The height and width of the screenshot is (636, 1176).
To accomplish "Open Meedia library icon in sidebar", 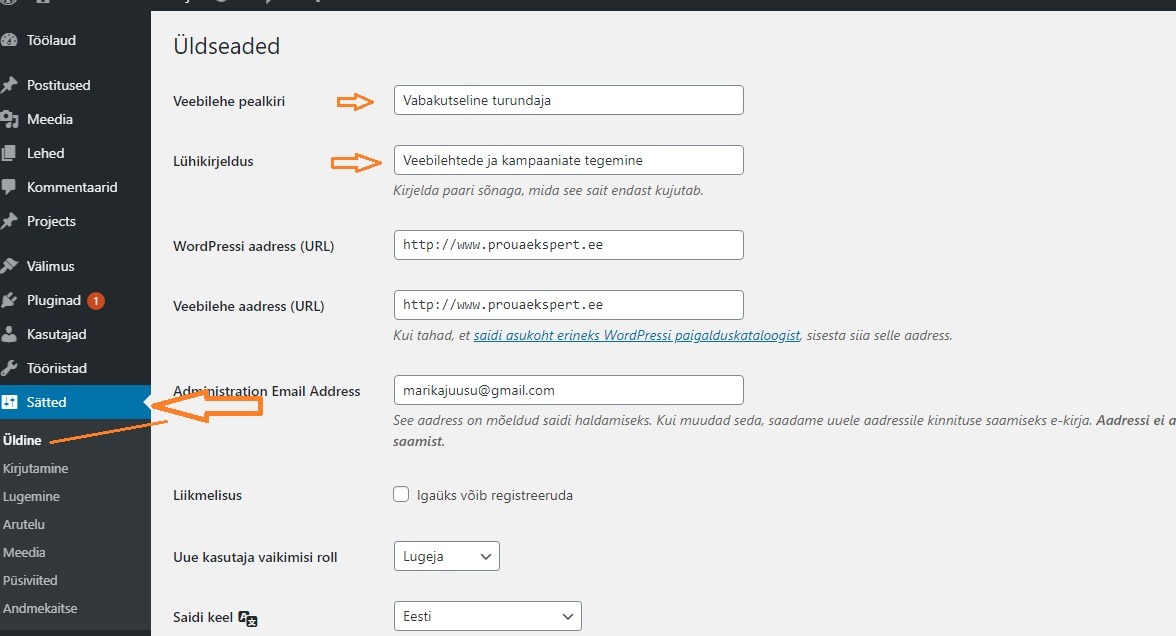I will click(9, 119).
